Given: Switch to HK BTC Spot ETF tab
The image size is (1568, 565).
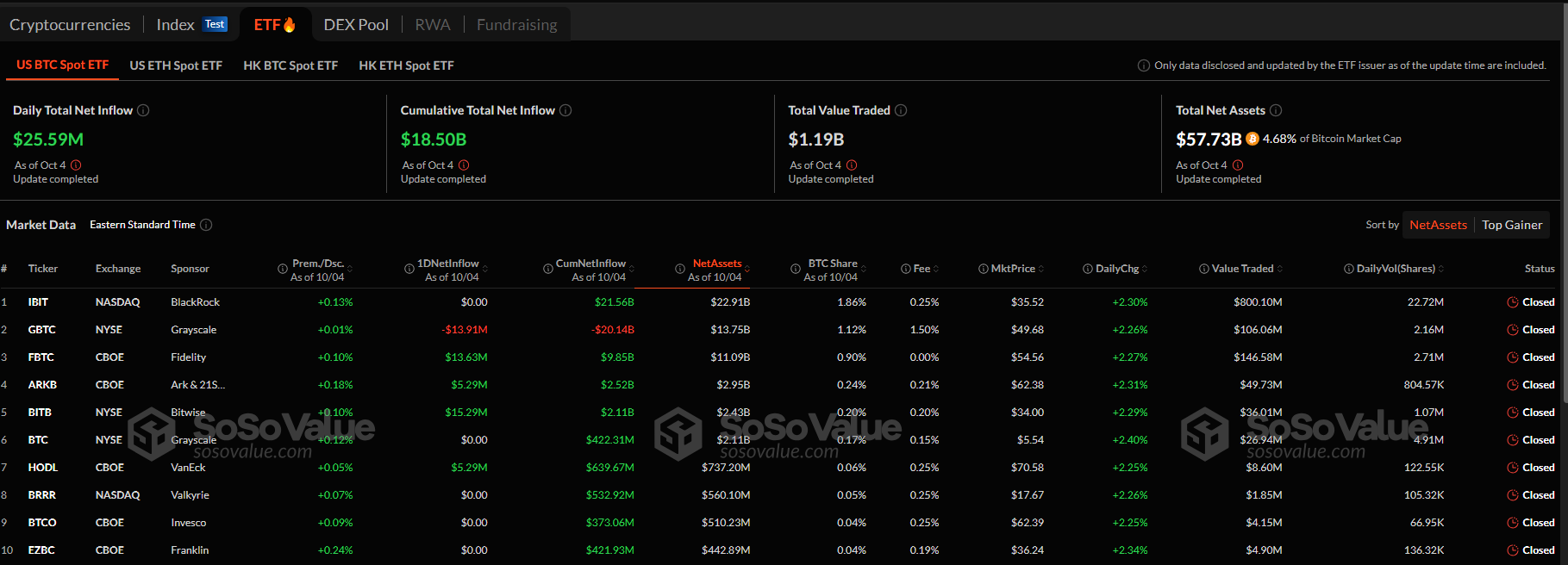Looking at the screenshot, I should click(290, 65).
